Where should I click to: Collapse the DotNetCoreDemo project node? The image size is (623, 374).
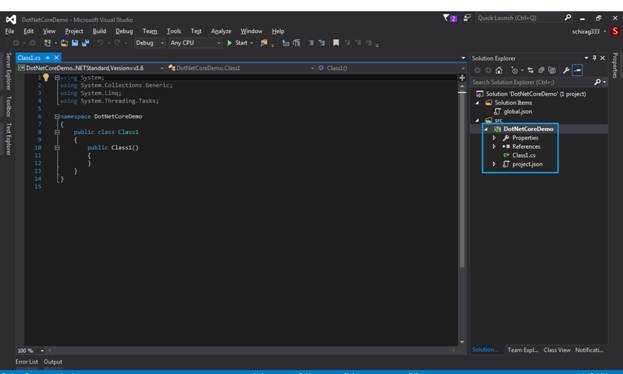(x=486, y=129)
